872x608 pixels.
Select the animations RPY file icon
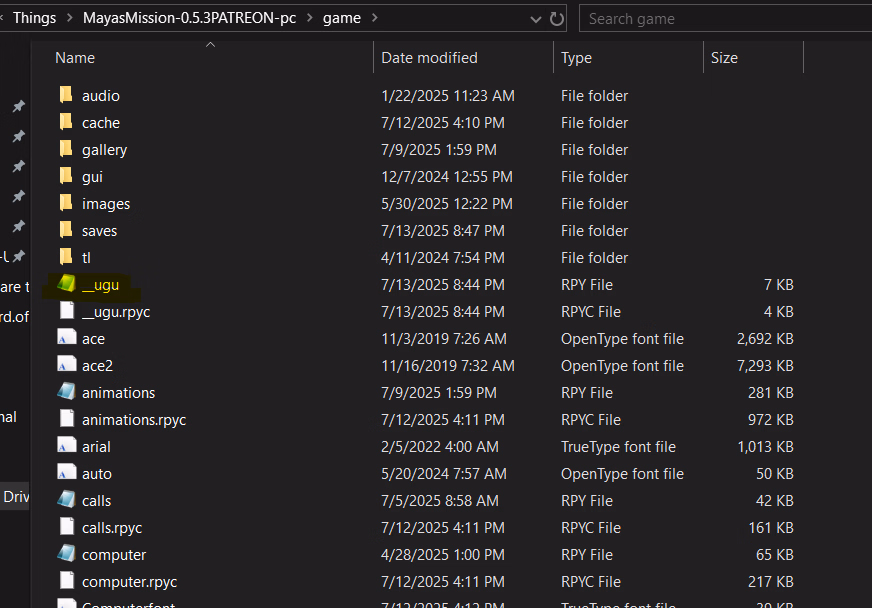pos(66,392)
